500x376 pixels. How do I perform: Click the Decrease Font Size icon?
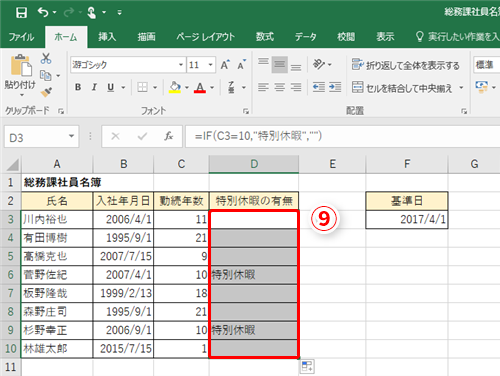[242, 65]
